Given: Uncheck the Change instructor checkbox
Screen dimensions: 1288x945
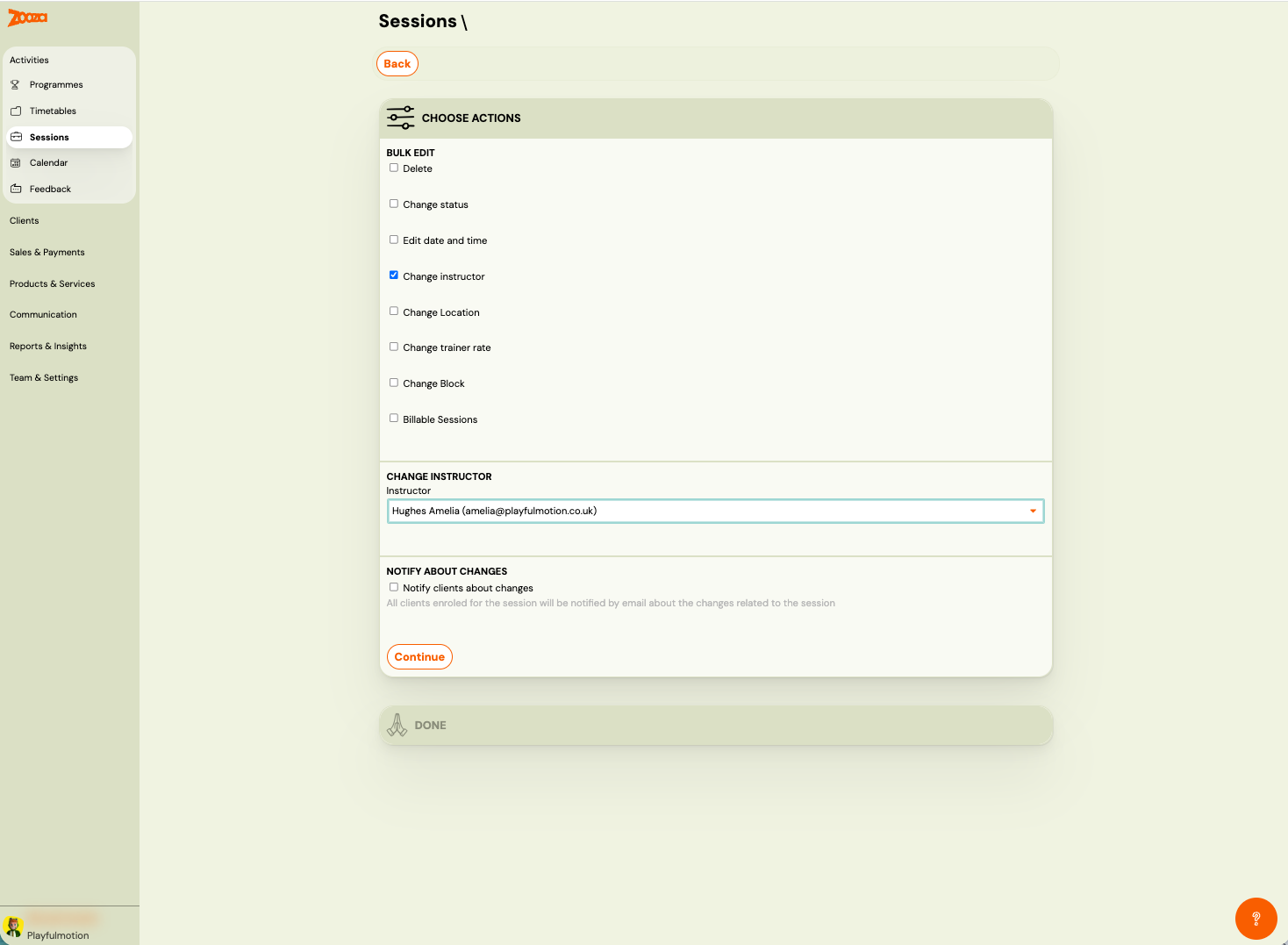Looking at the screenshot, I should point(394,276).
